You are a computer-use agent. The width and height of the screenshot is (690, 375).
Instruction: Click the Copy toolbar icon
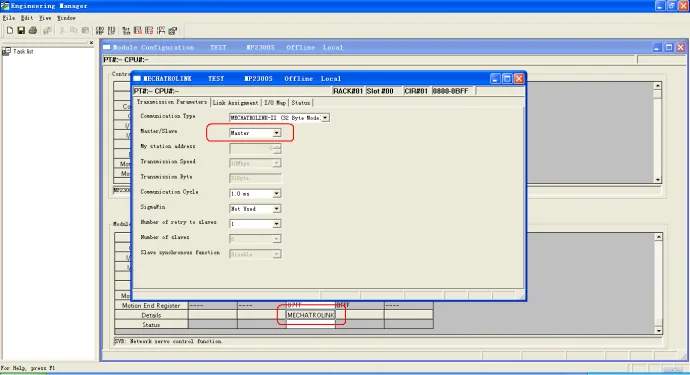coord(73,30)
